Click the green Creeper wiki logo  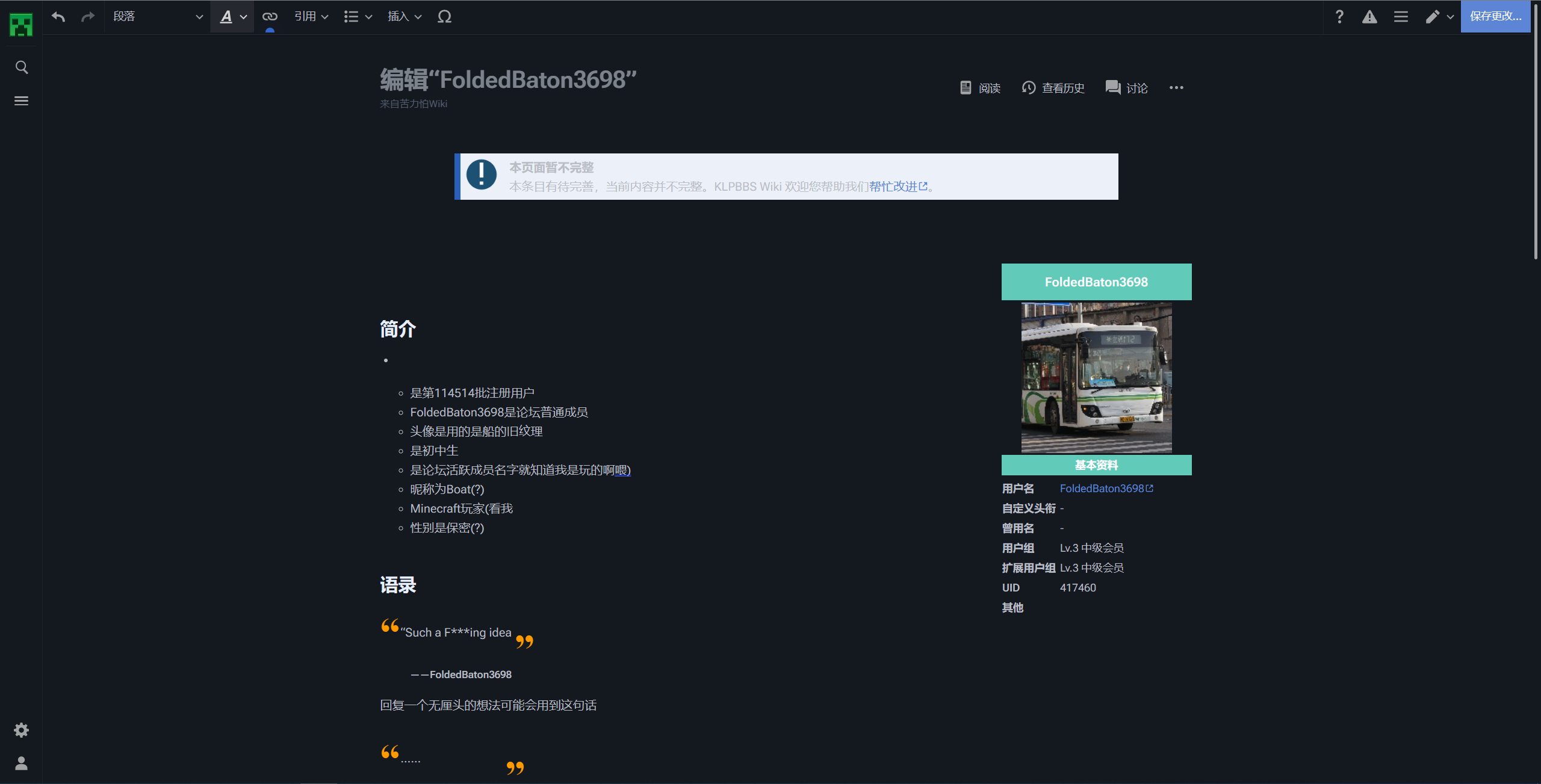point(21,25)
